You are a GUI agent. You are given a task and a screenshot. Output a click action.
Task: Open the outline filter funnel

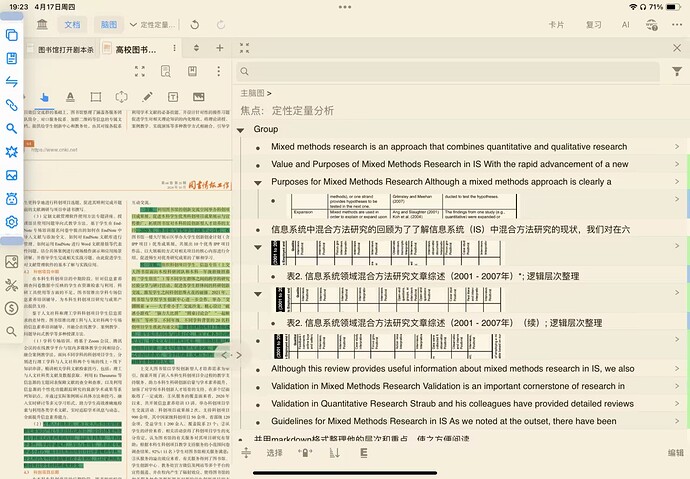(x=677, y=71)
